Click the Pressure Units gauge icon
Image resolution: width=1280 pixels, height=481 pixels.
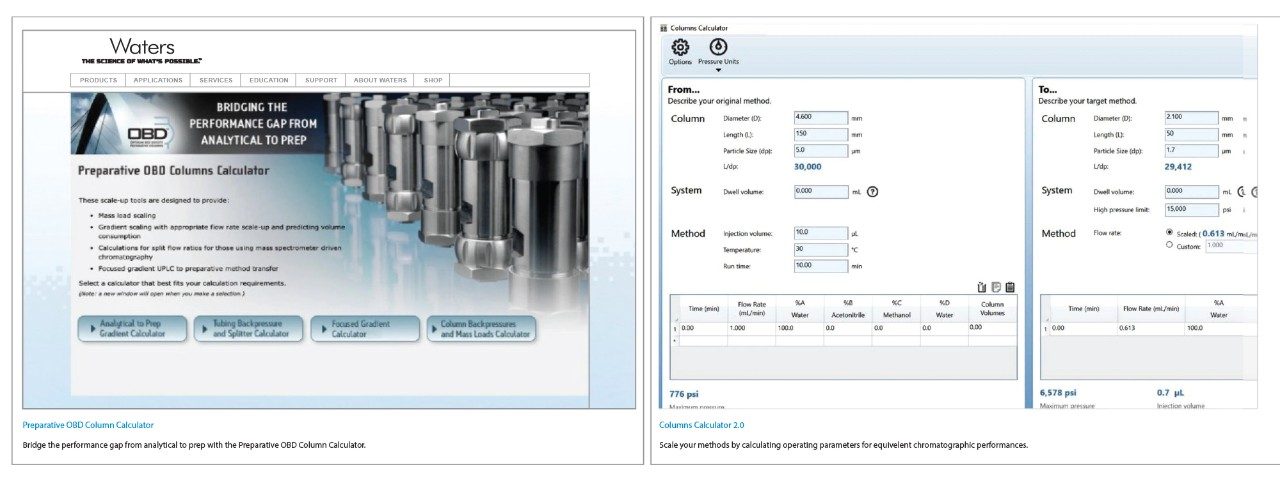[718, 47]
